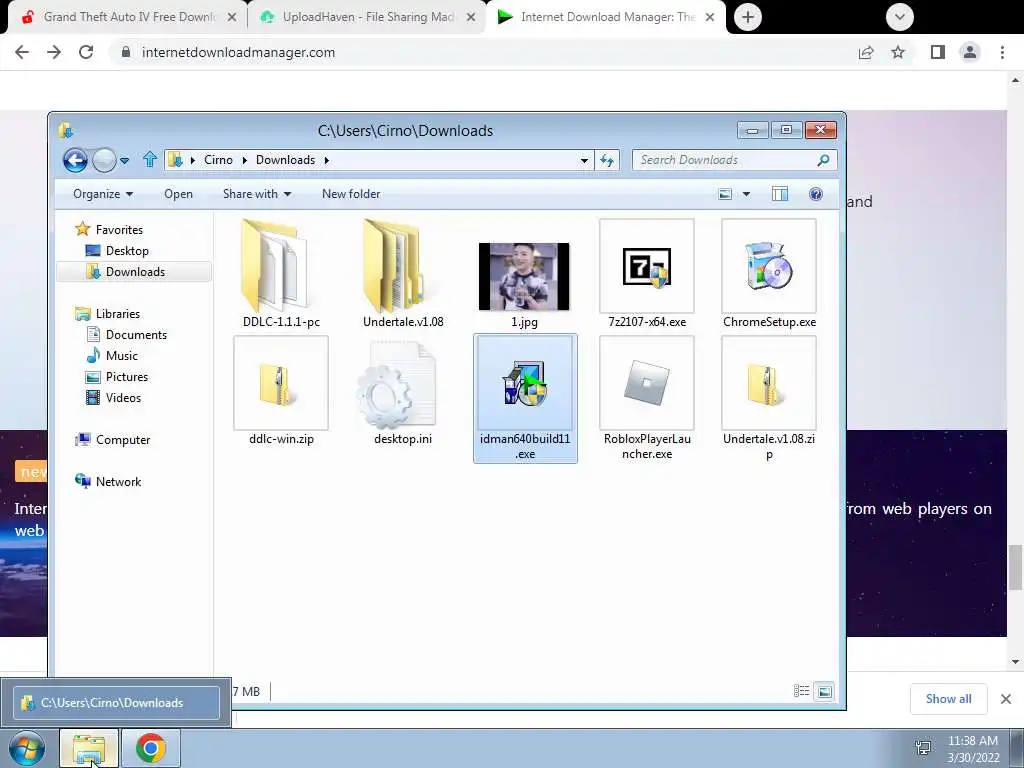Click the New folder button
Image resolution: width=1024 pixels, height=768 pixels.
pos(351,194)
